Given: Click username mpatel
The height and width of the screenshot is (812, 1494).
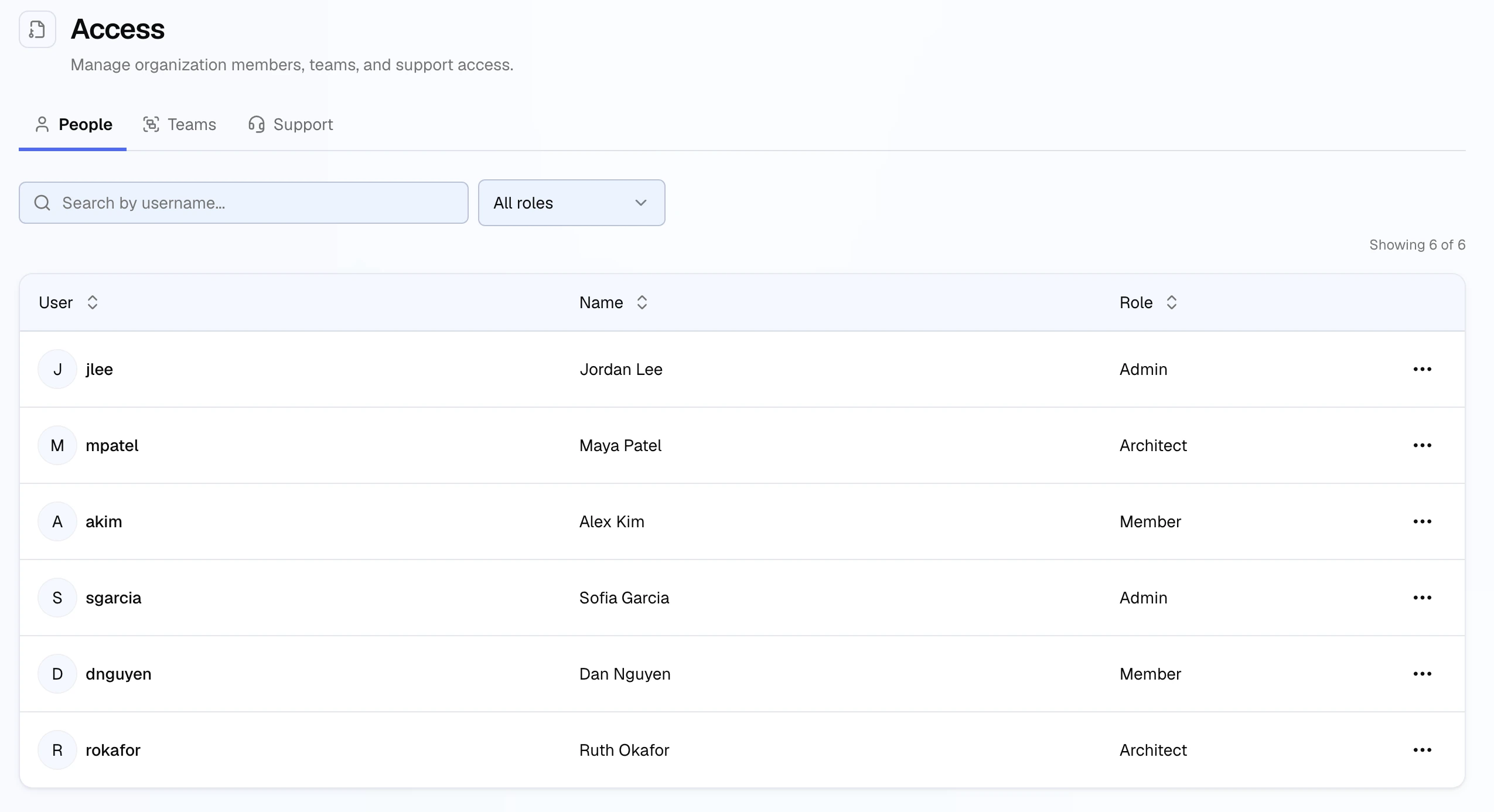Looking at the screenshot, I should point(112,446).
